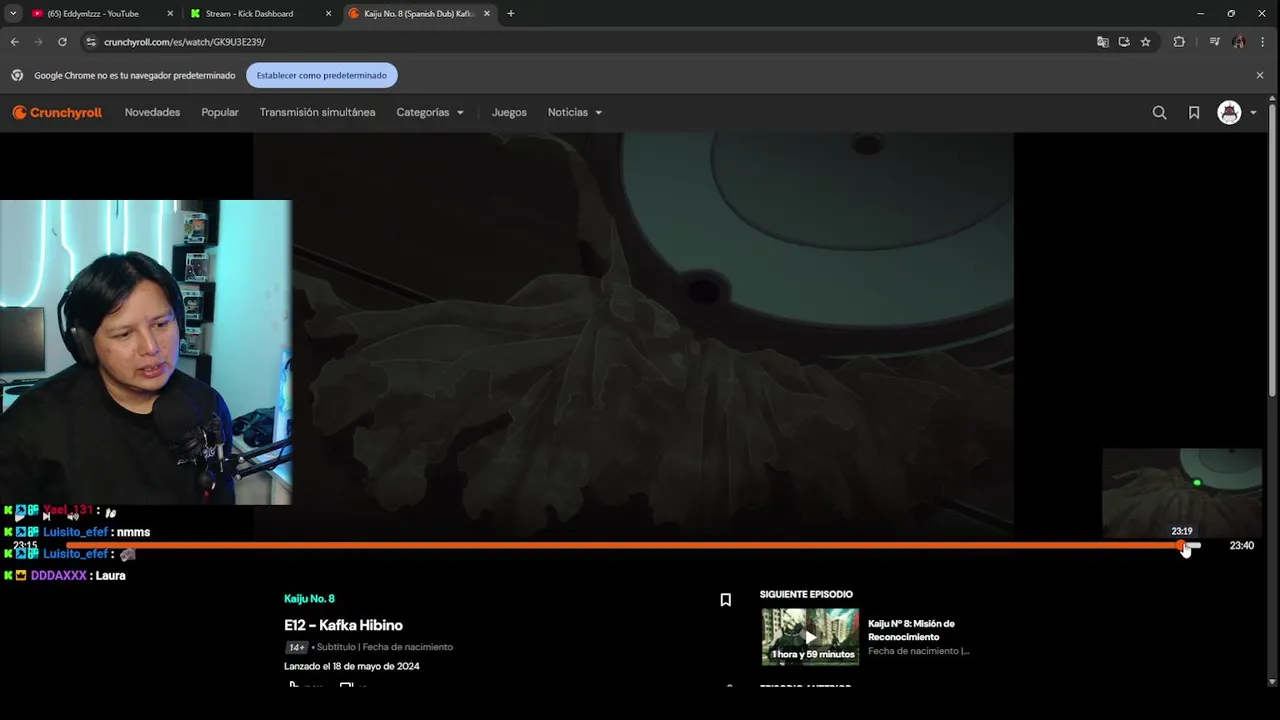1280x720 pixels.
Task: Bookmark this page with the star icon
Action: click(1146, 42)
